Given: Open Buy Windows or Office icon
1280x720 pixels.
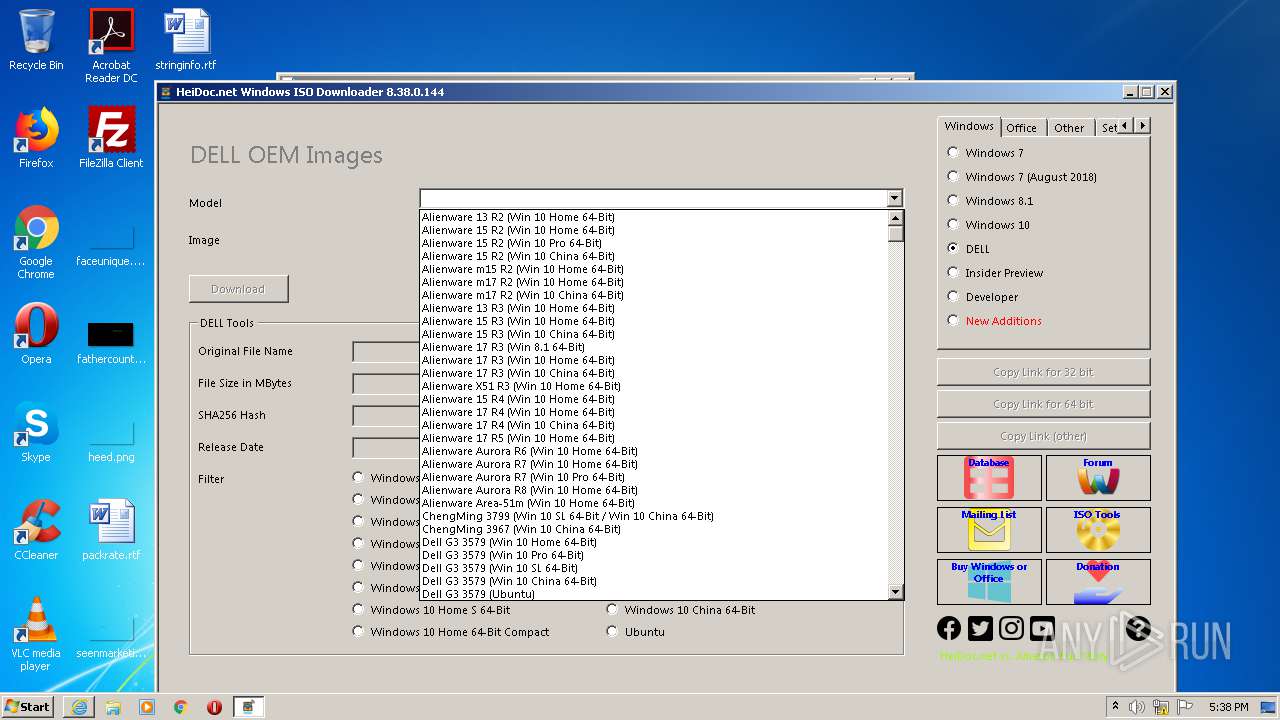Looking at the screenshot, I should (989, 582).
